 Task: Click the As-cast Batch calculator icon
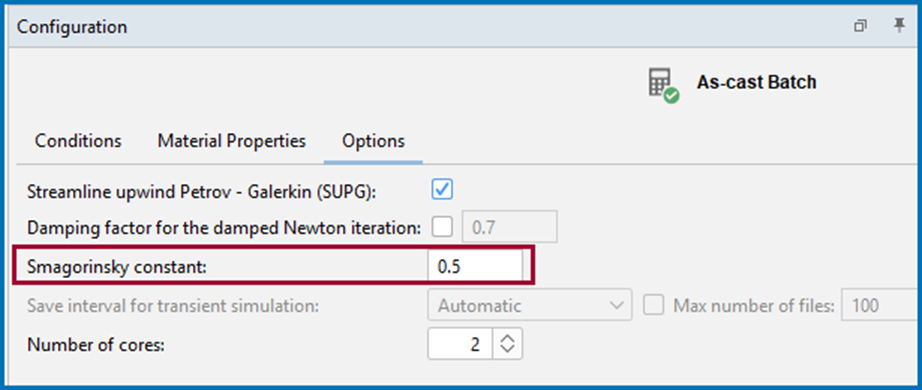point(662,83)
